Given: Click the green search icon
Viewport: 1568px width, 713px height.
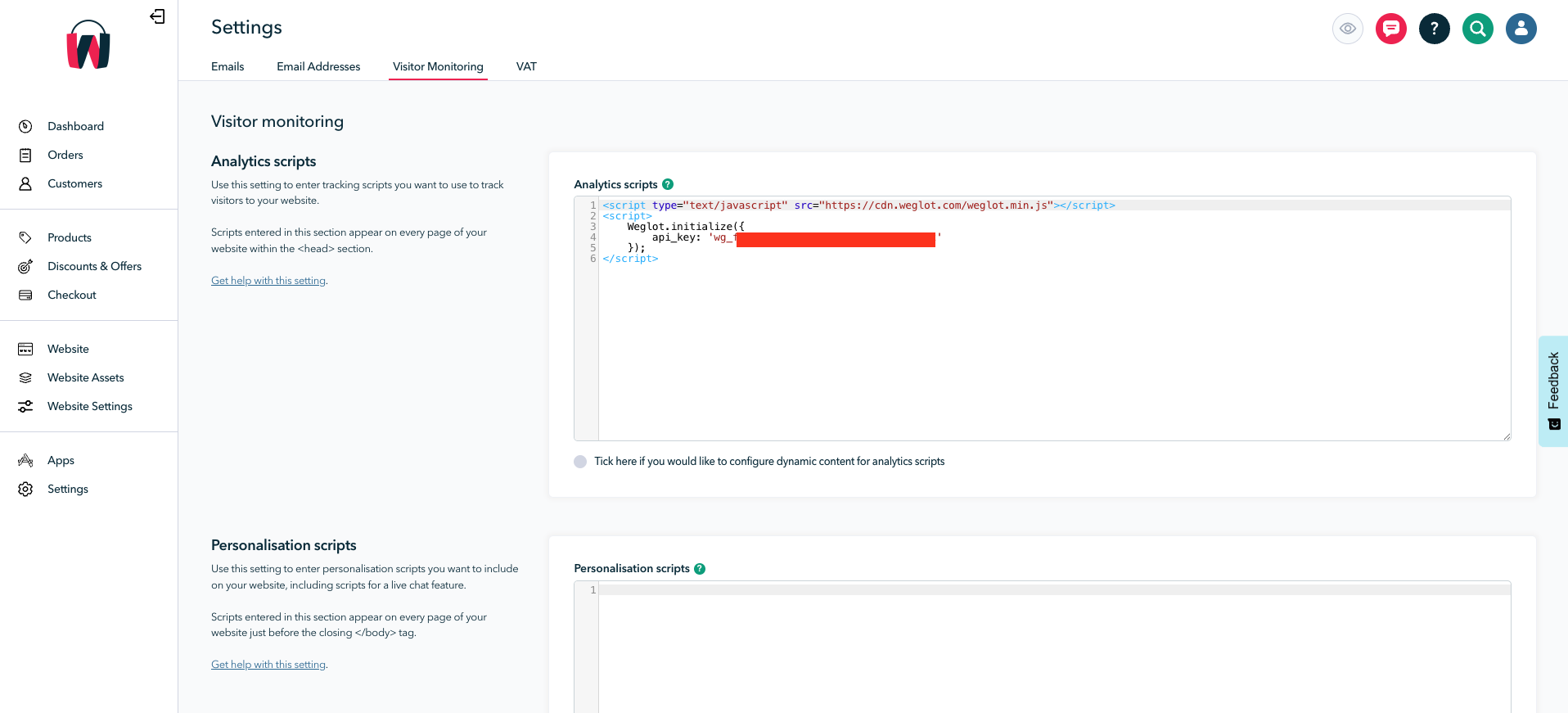Looking at the screenshot, I should (x=1478, y=29).
